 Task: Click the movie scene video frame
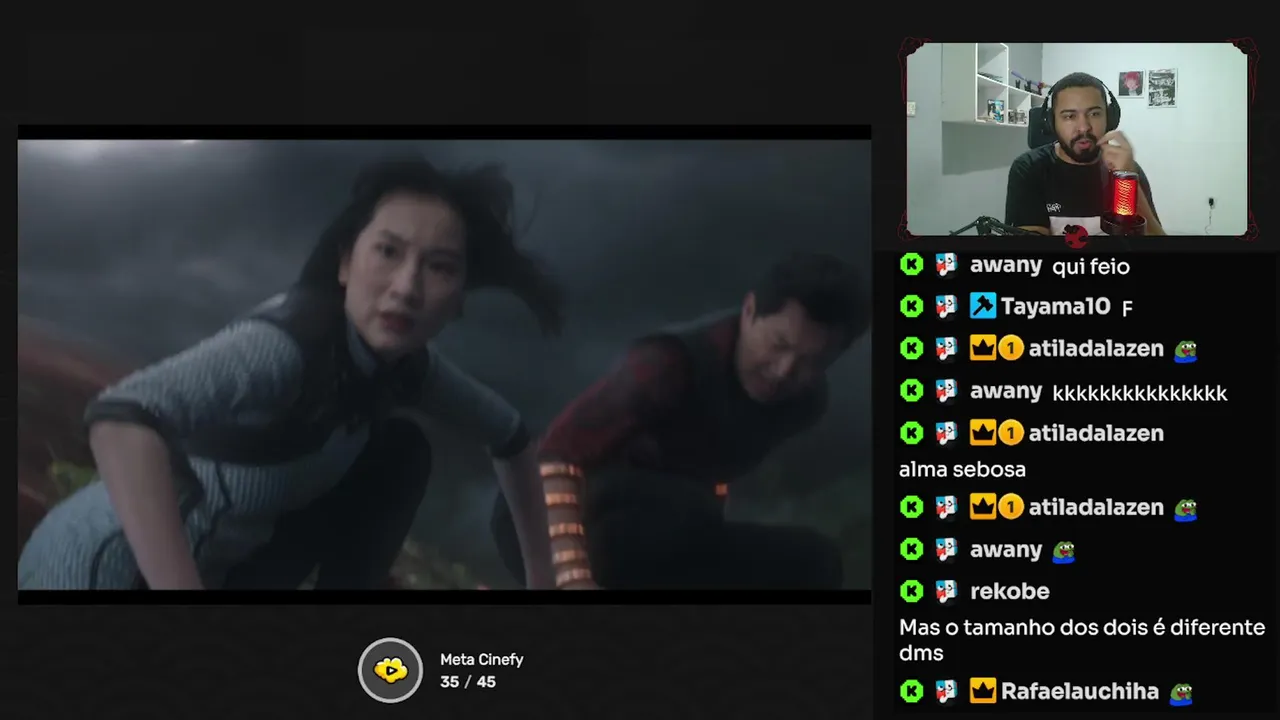(444, 364)
